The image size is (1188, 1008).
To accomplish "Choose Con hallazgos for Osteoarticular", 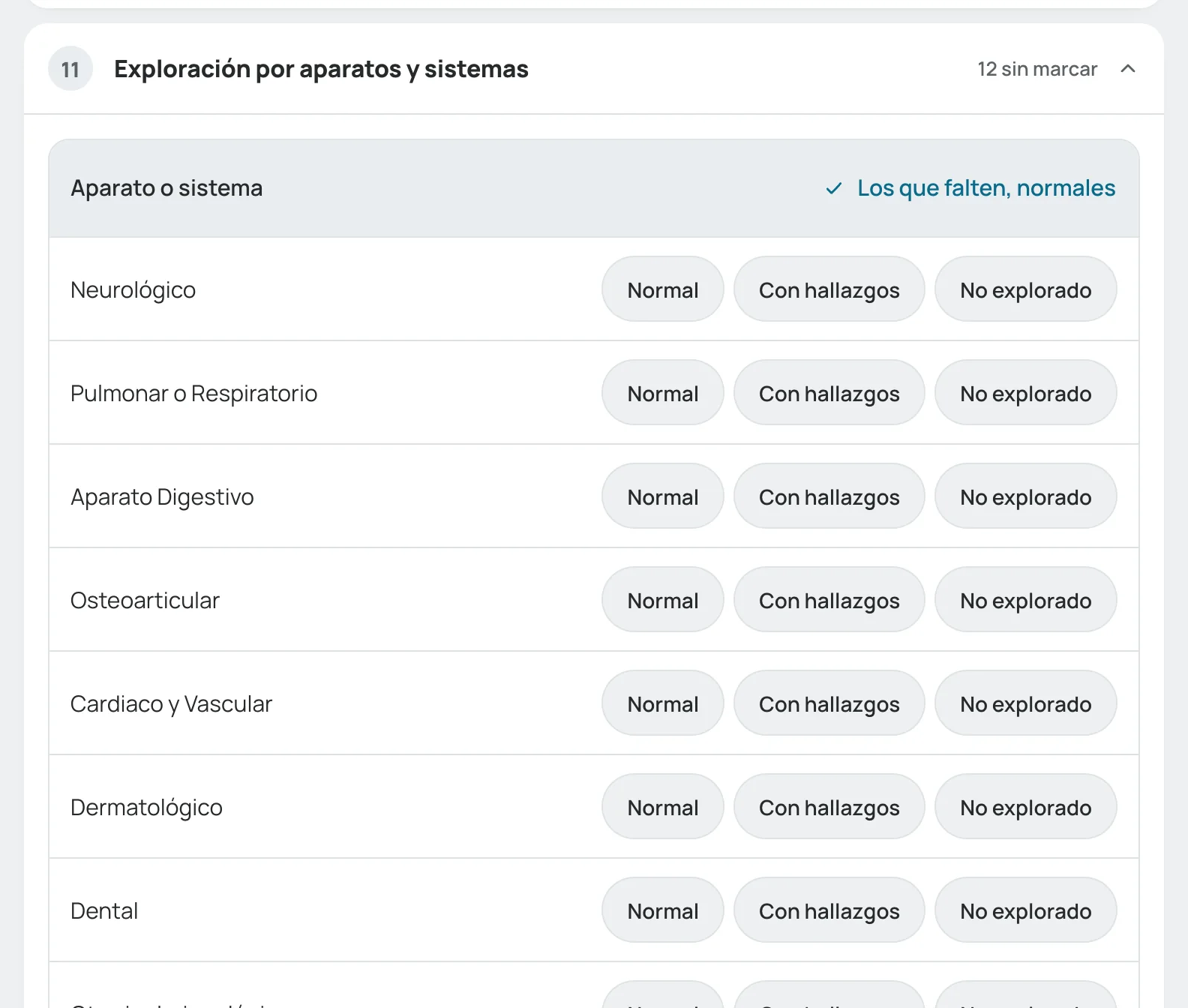I will (829, 600).
